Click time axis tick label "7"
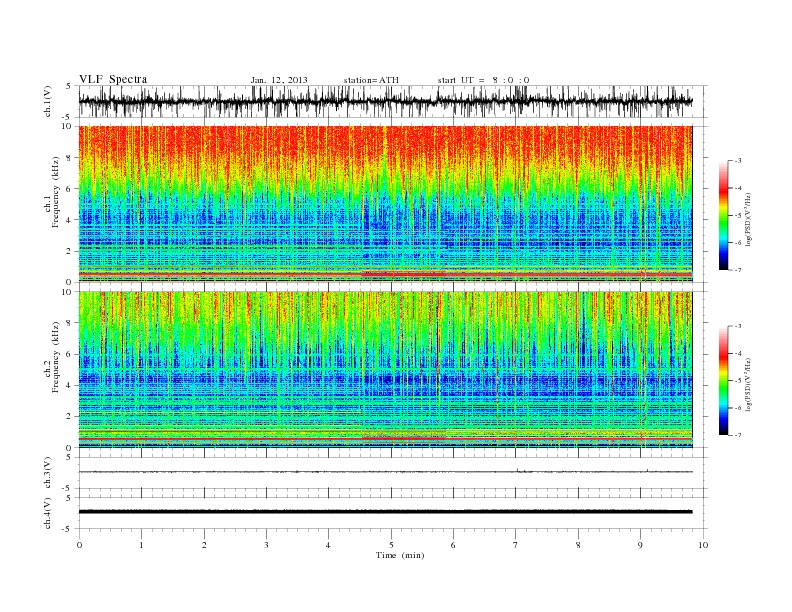792x612 pixels. click(516, 545)
